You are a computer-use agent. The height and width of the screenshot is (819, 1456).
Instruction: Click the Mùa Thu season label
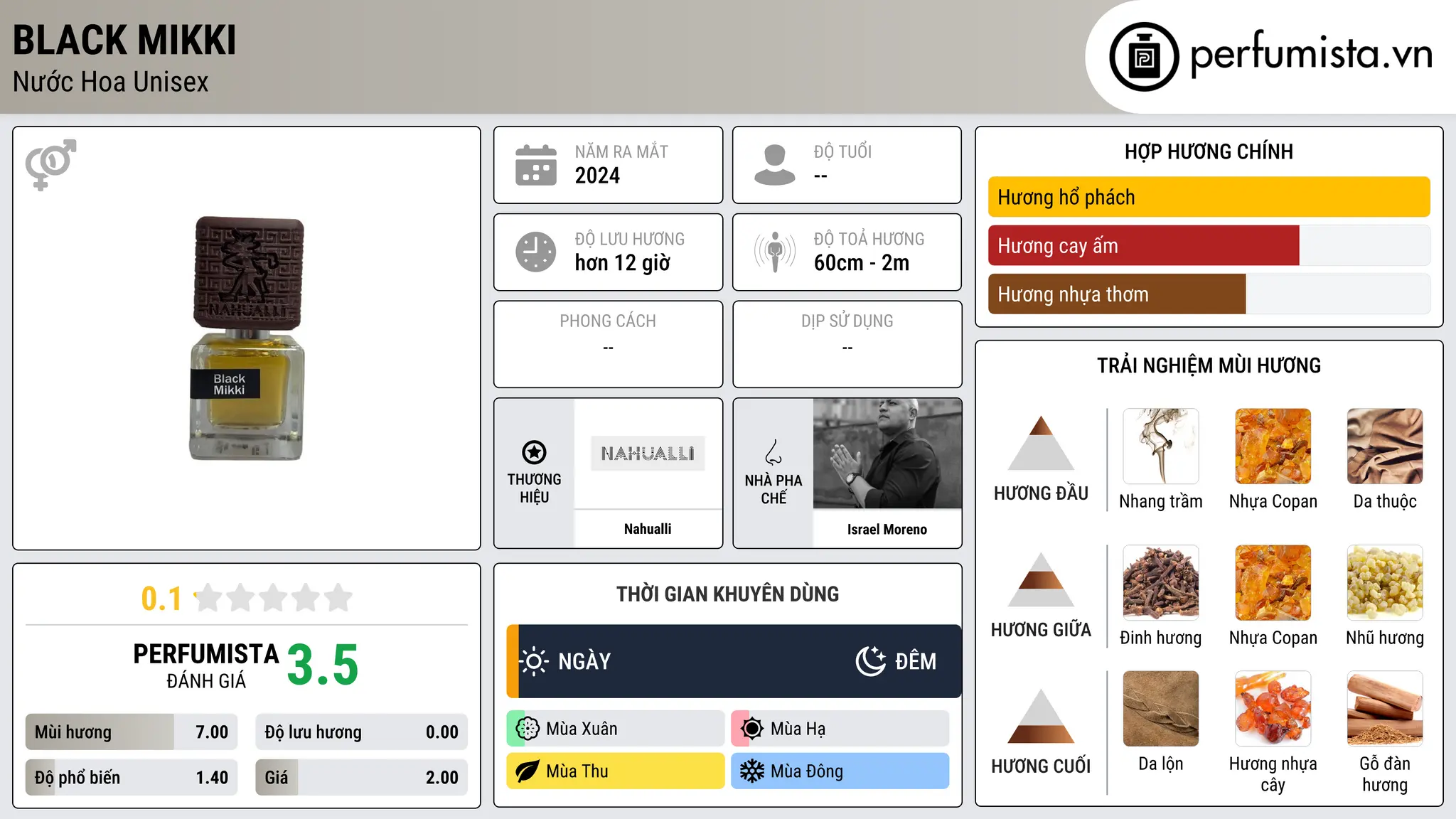[577, 771]
